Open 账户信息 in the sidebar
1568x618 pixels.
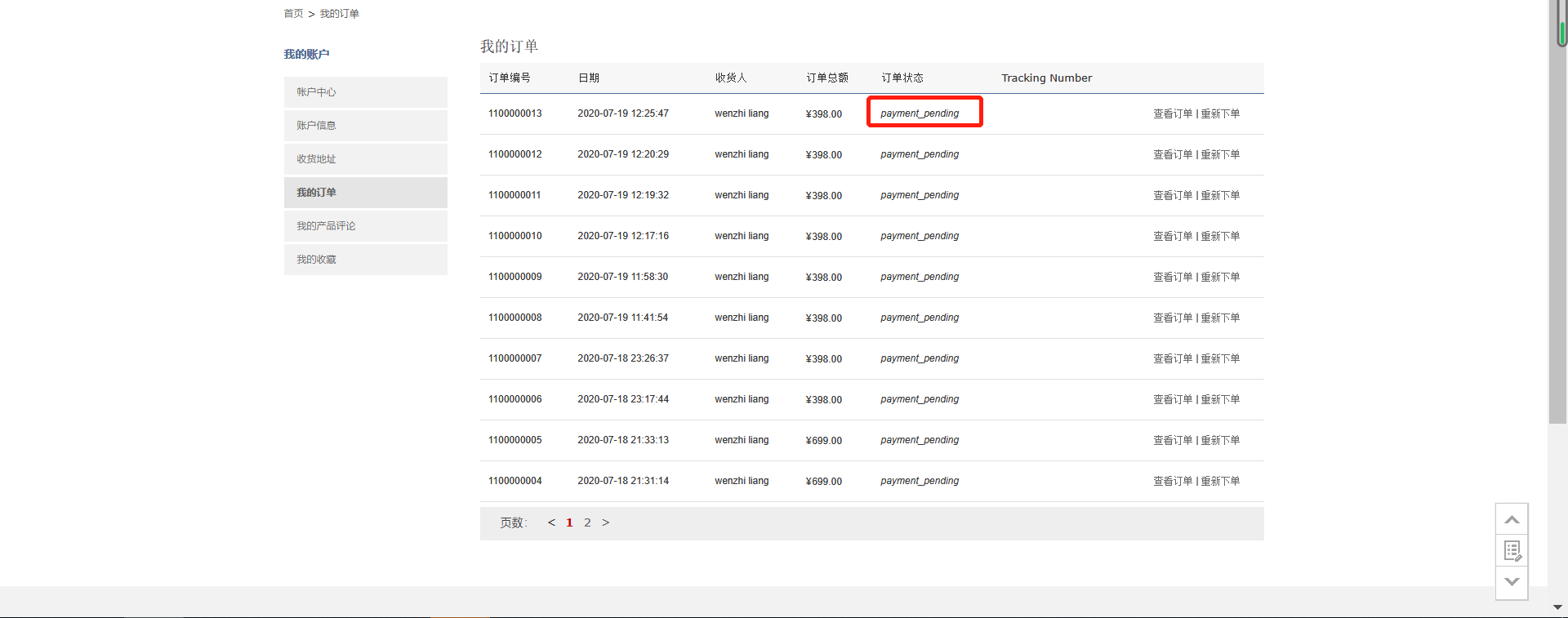pyautogui.click(x=366, y=126)
